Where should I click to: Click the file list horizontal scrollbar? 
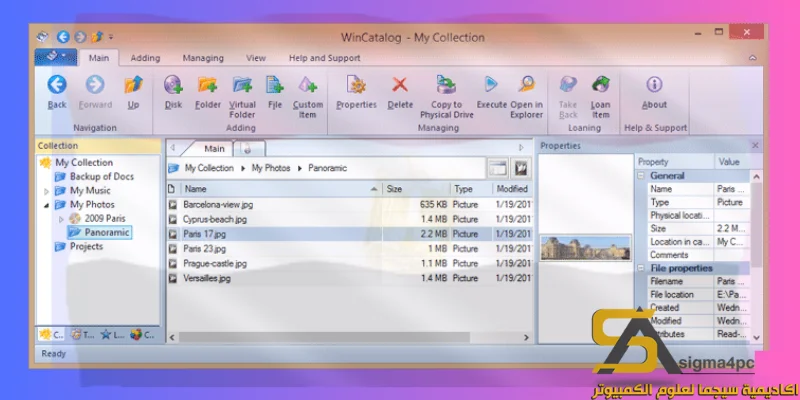324,337
